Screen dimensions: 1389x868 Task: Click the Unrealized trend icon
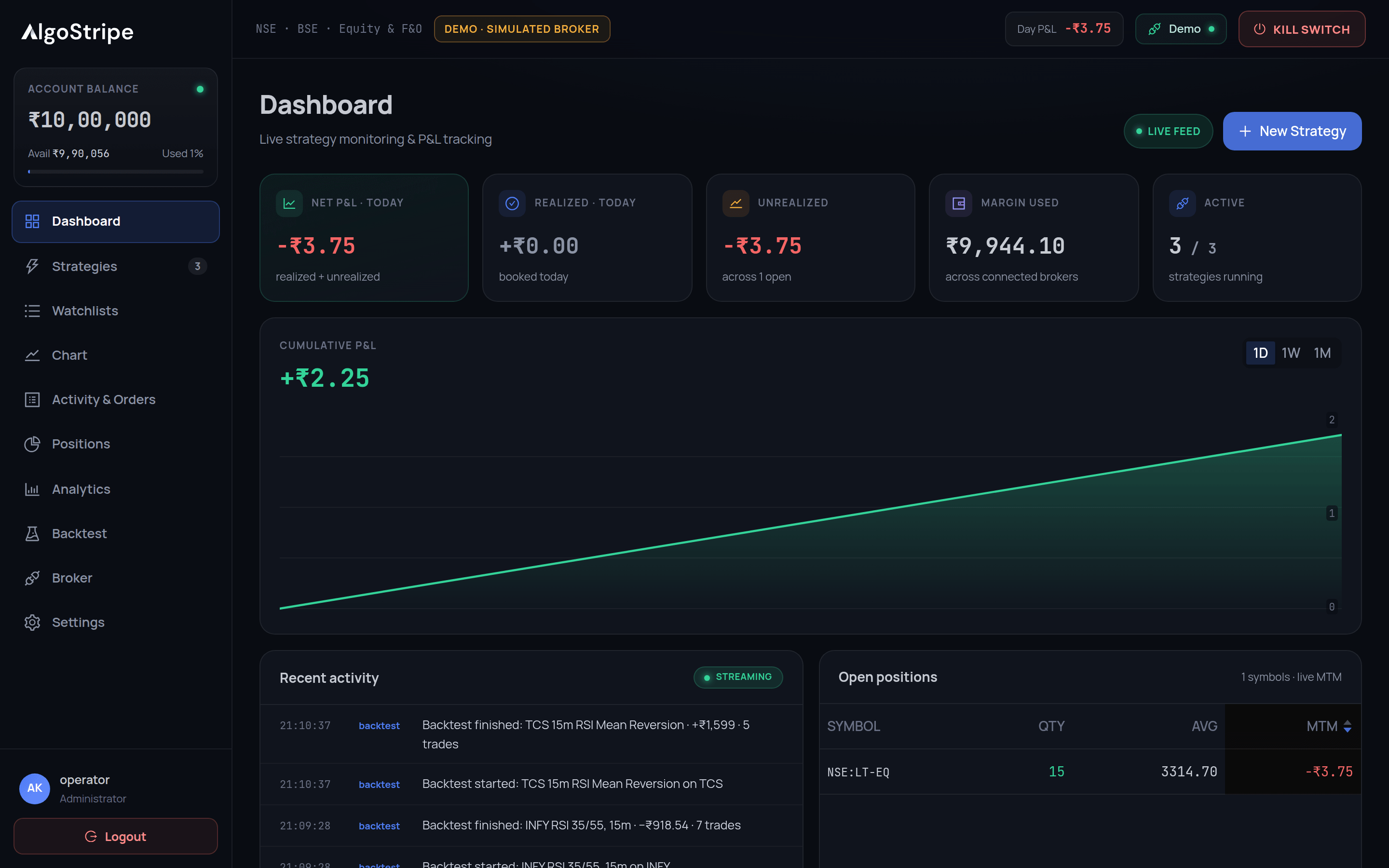click(x=735, y=203)
